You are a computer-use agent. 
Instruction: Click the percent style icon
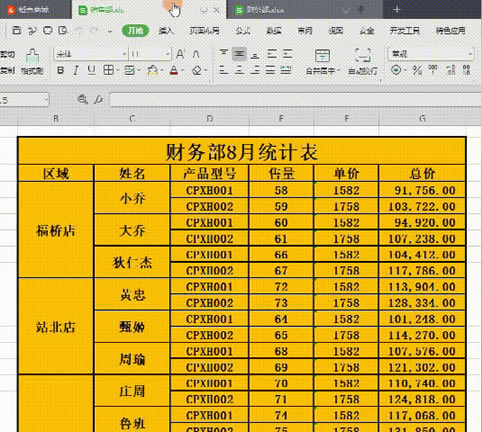(x=417, y=70)
